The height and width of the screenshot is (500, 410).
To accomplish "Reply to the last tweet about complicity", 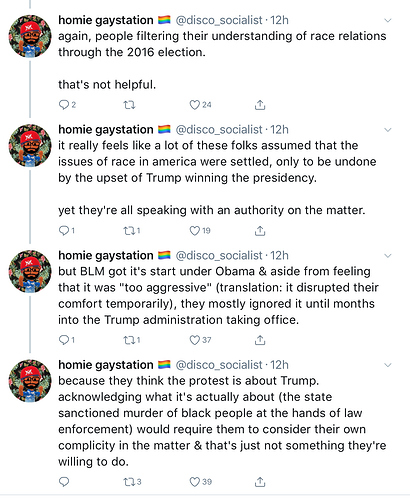I will coord(64,482).
